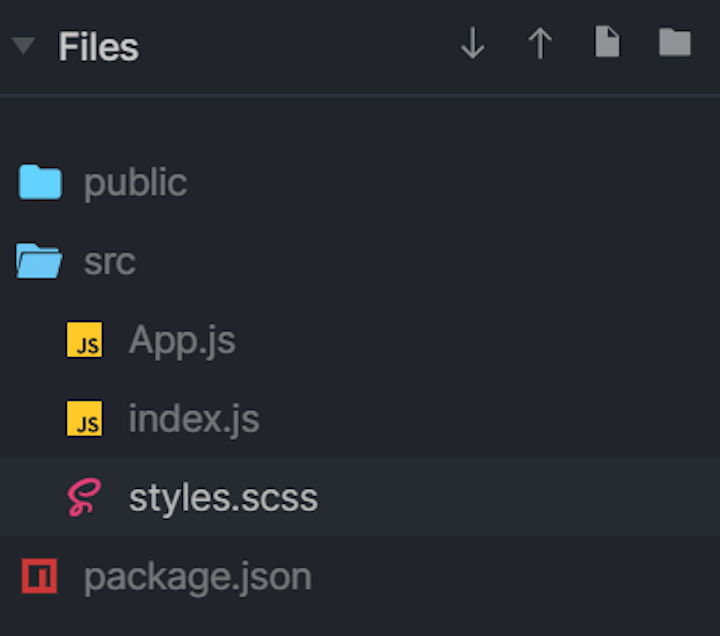The image size is (720, 636).
Task: Click empty space right of styles.scss row
Action: tap(520, 498)
